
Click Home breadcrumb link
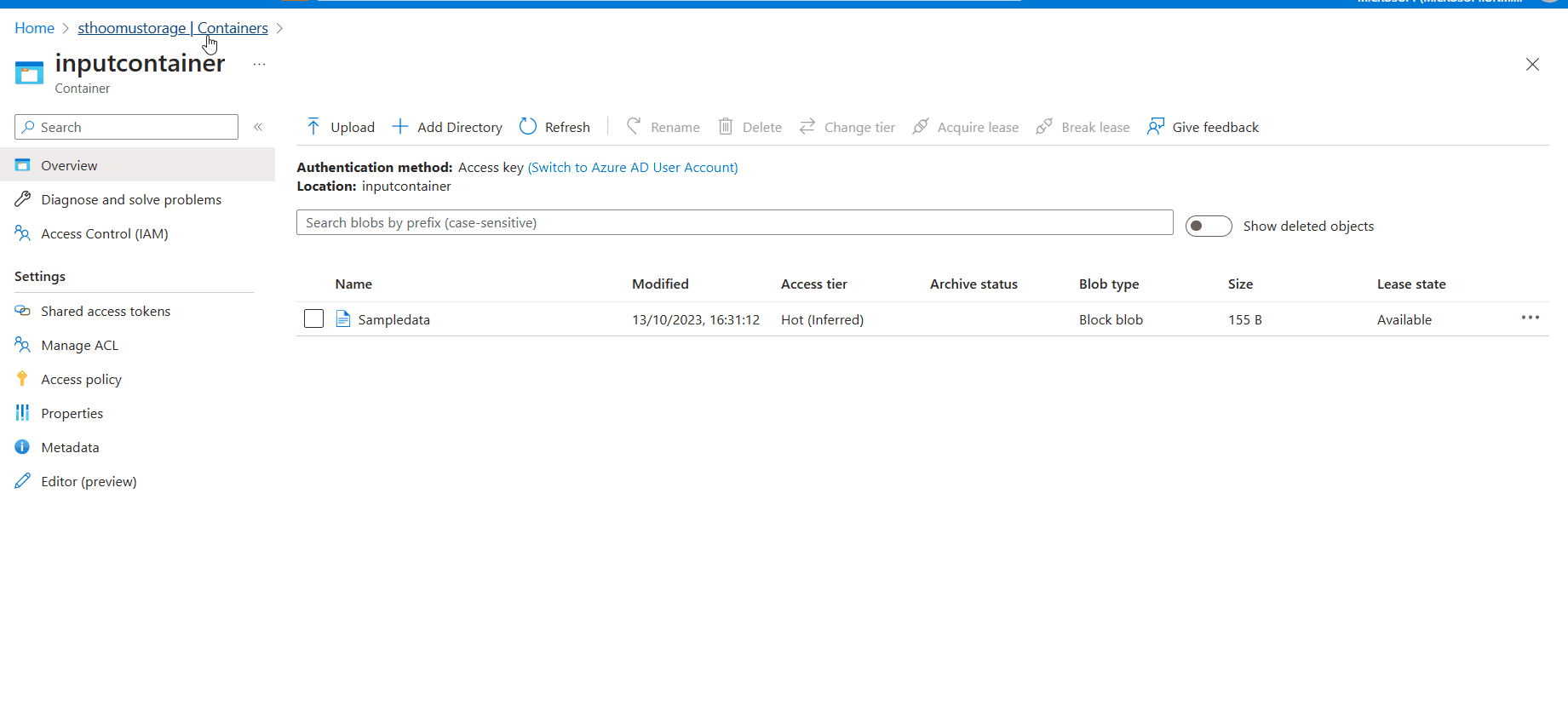[x=35, y=28]
